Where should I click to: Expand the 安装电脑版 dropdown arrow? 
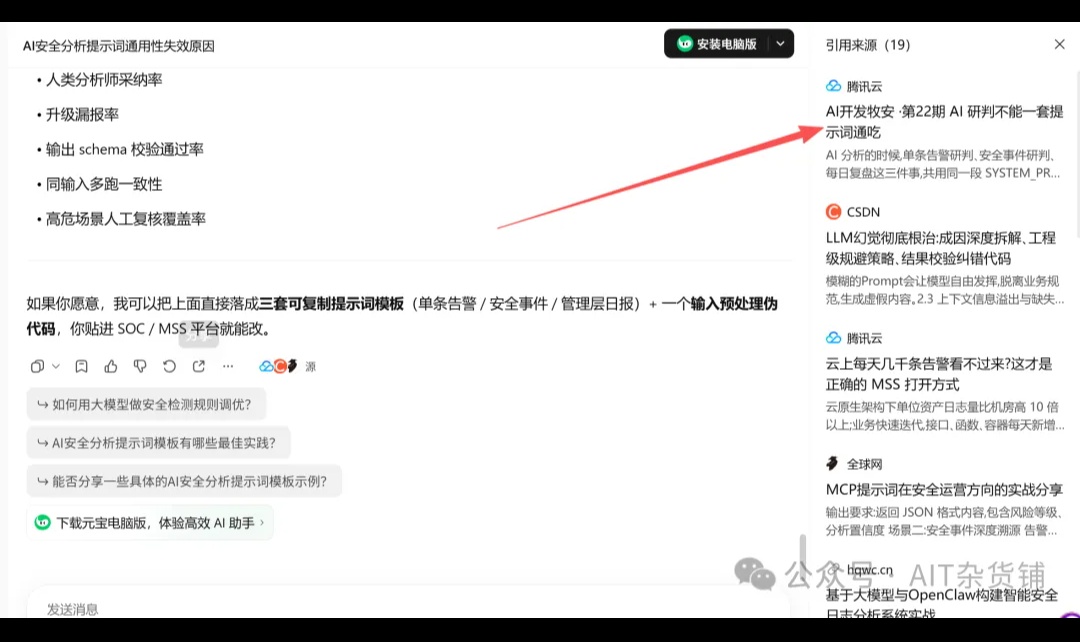[780, 44]
